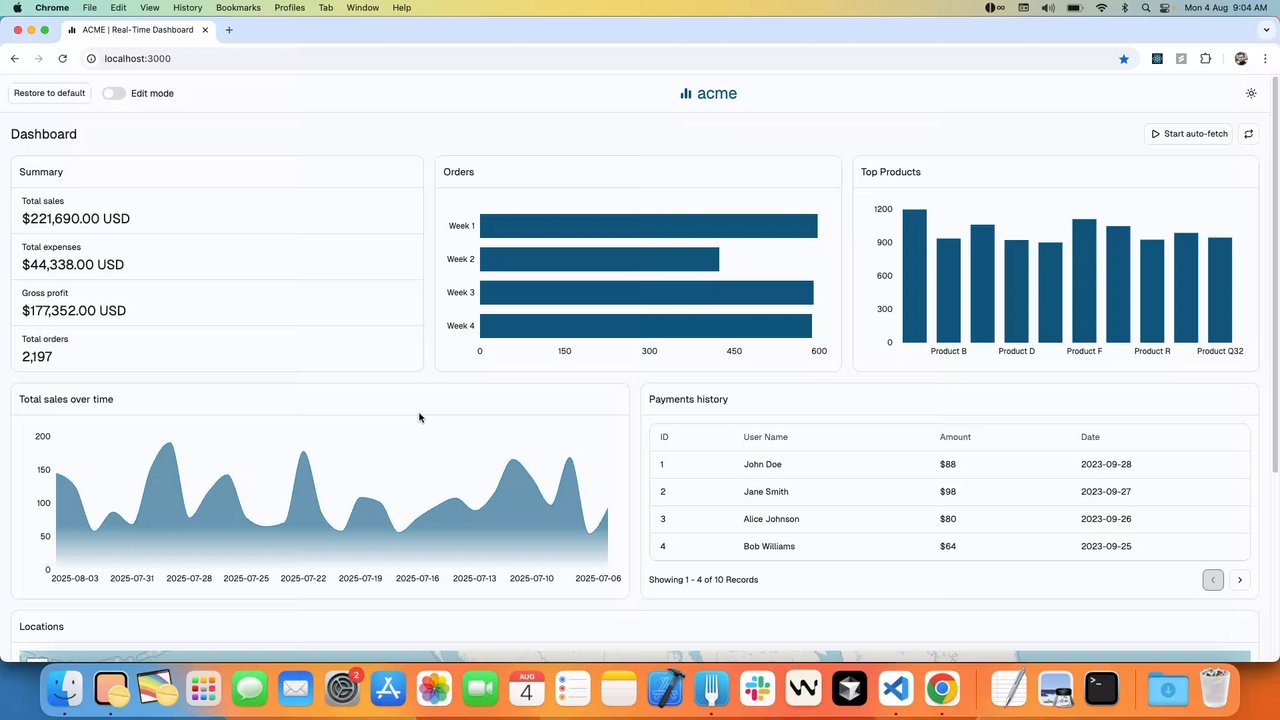The height and width of the screenshot is (720, 1280).
Task: Open Terminal from the Dock
Action: tap(1102, 689)
